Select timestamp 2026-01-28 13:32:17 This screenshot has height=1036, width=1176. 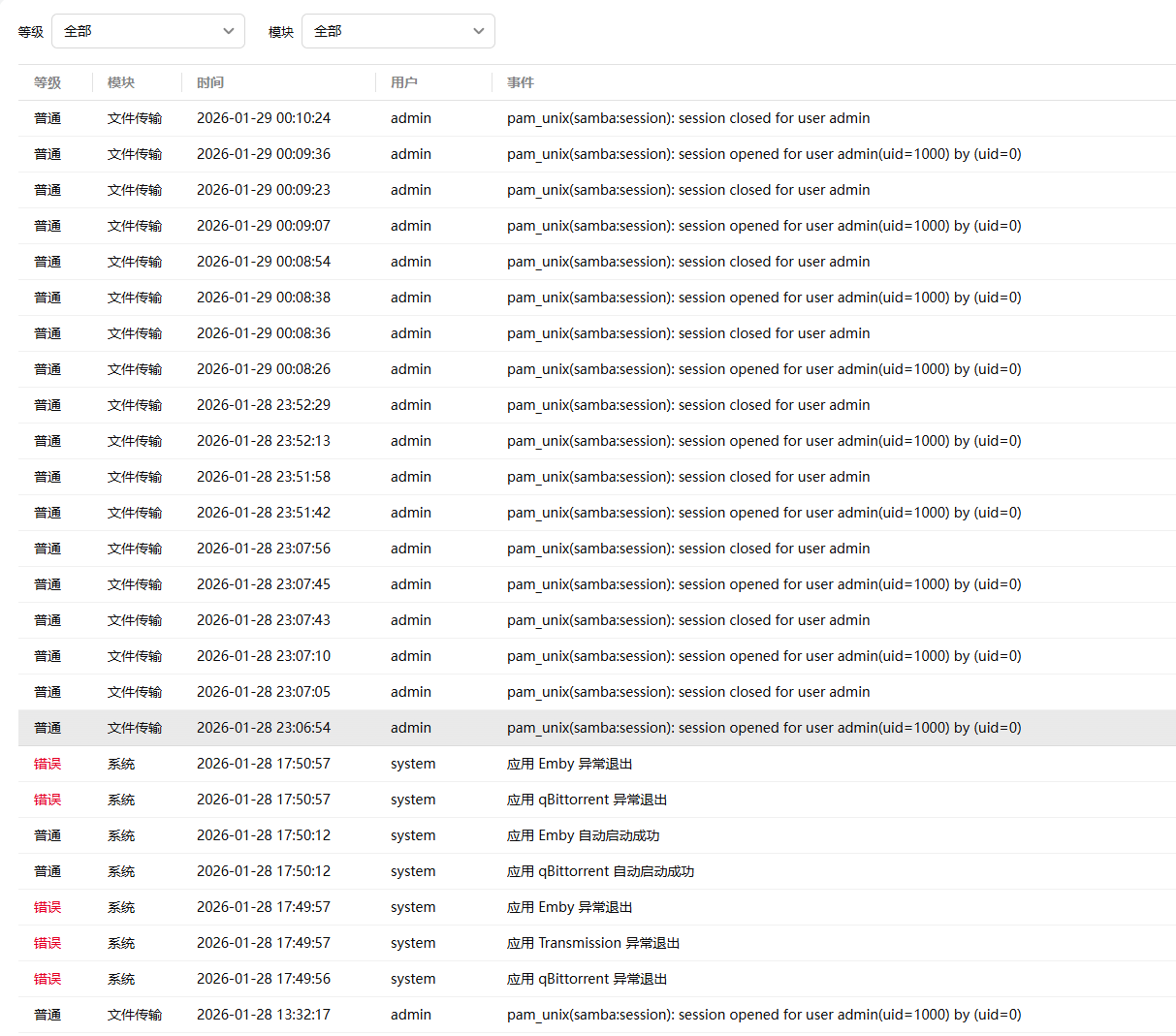pyautogui.click(x=264, y=1015)
